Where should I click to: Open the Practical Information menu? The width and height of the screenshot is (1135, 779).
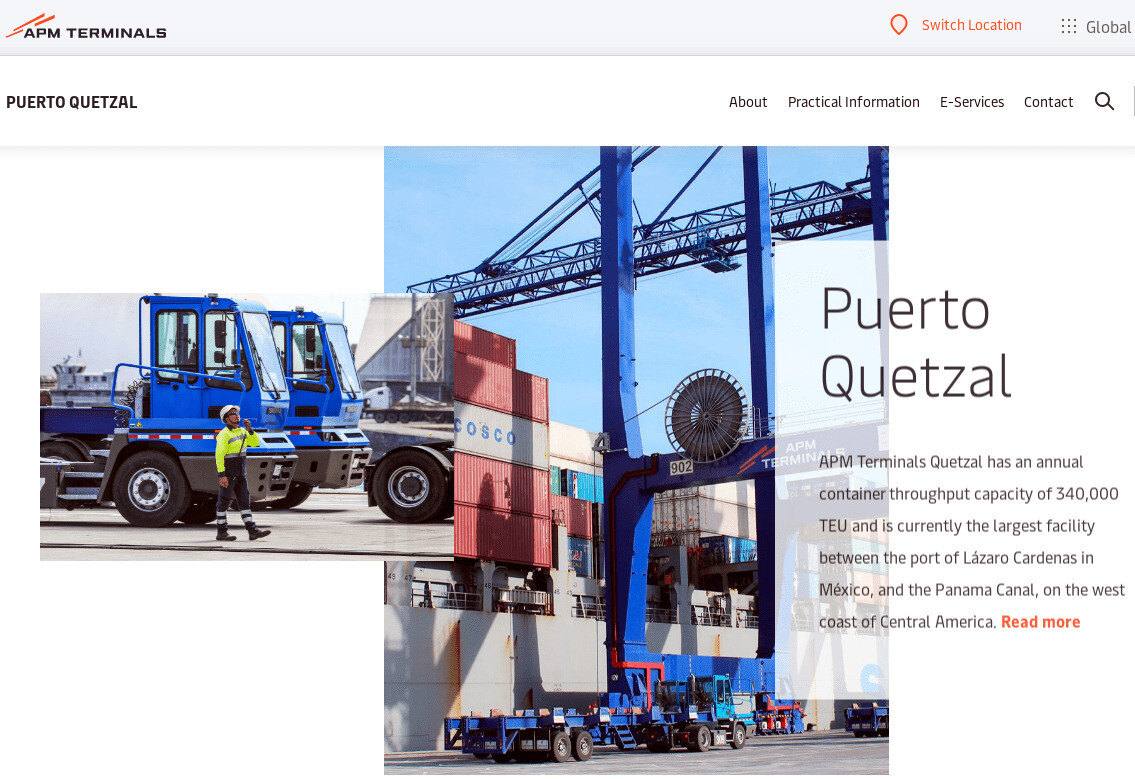pyautogui.click(x=853, y=102)
